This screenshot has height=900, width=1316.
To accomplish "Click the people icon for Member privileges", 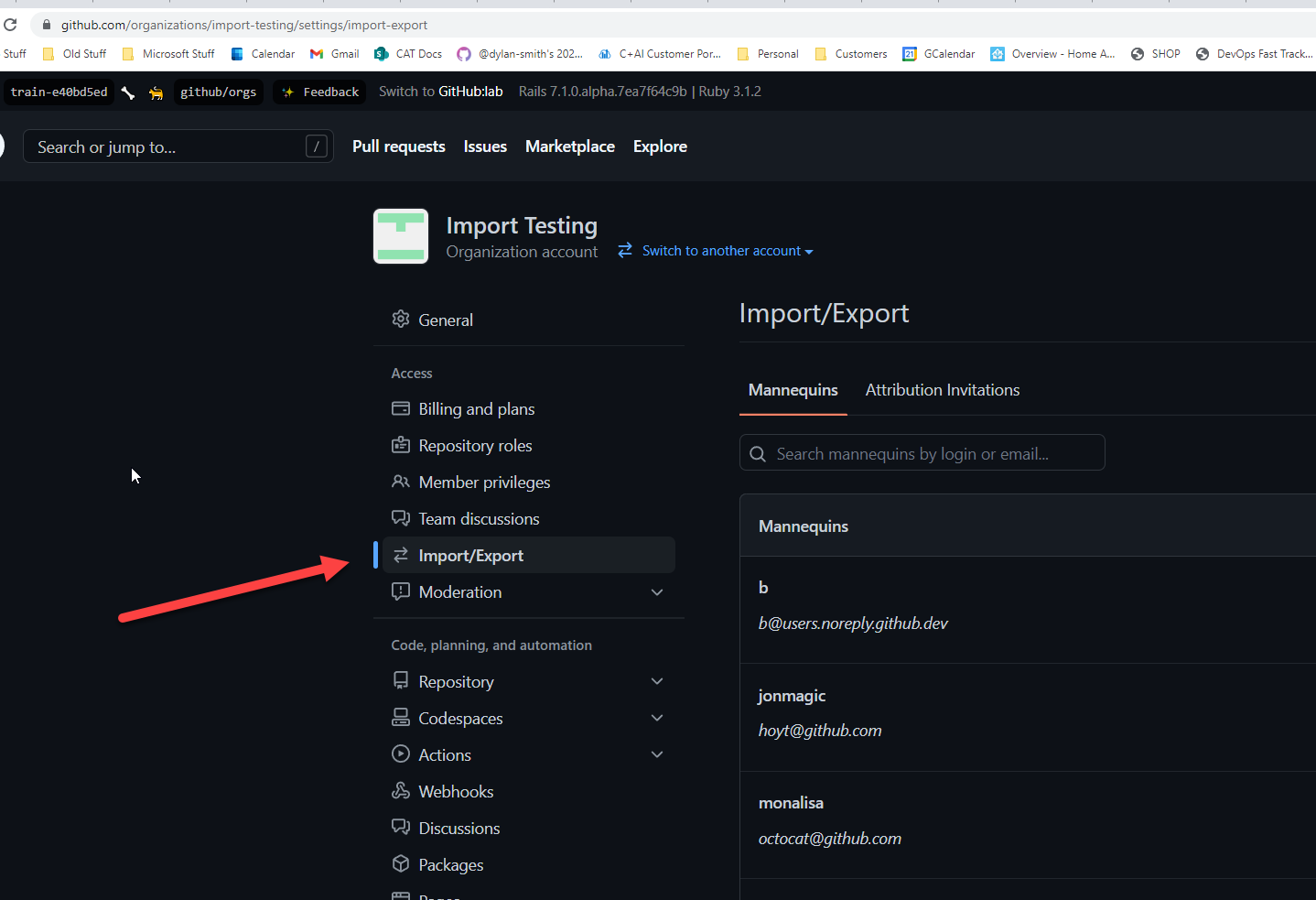I will pyautogui.click(x=401, y=482).
